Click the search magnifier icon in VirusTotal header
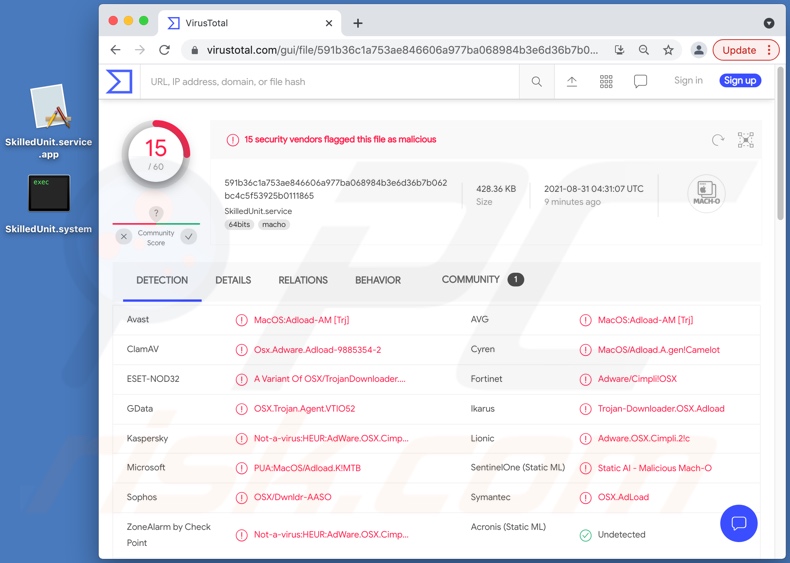This screenshot has width=790, height=563. click(x=537, y=82)
